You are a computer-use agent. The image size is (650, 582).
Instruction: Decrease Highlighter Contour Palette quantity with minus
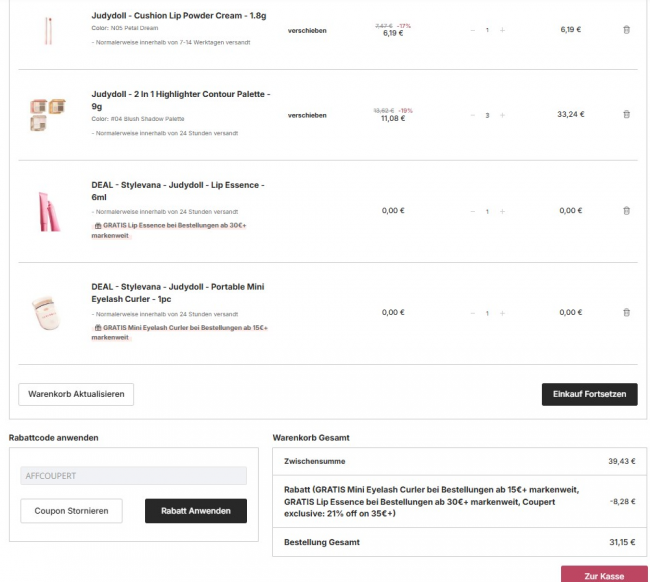473,115
